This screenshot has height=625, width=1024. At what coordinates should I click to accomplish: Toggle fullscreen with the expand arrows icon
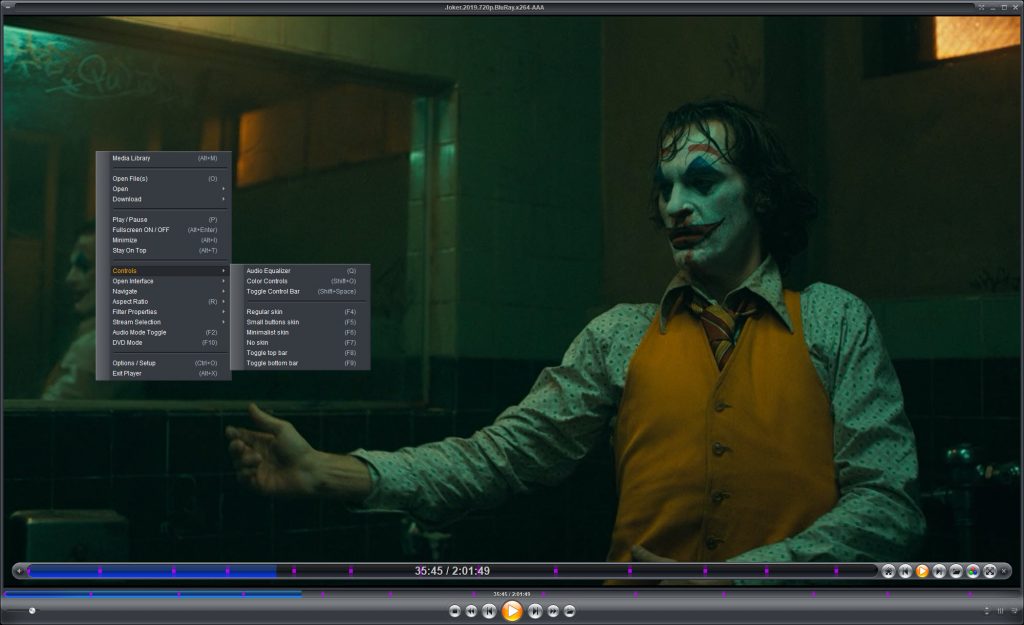pyautogui.click(x=990, y=571)
